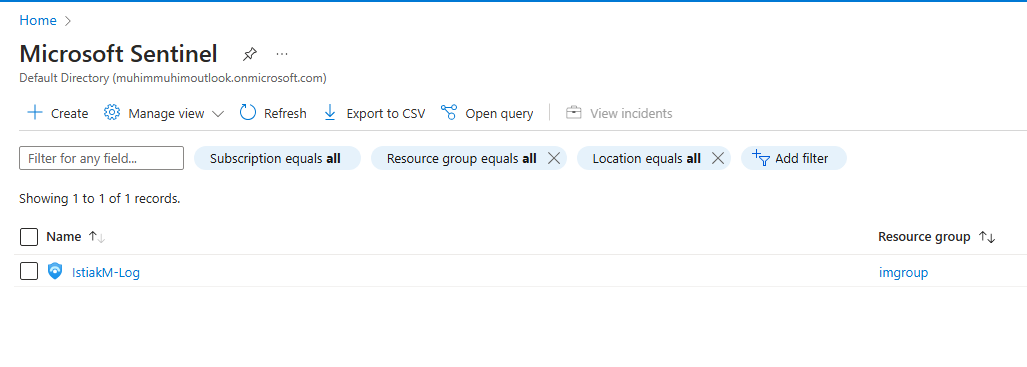Open the imgroup resource group link
Viewport: 1027px width, 367px height.
[x=903, y=273]
